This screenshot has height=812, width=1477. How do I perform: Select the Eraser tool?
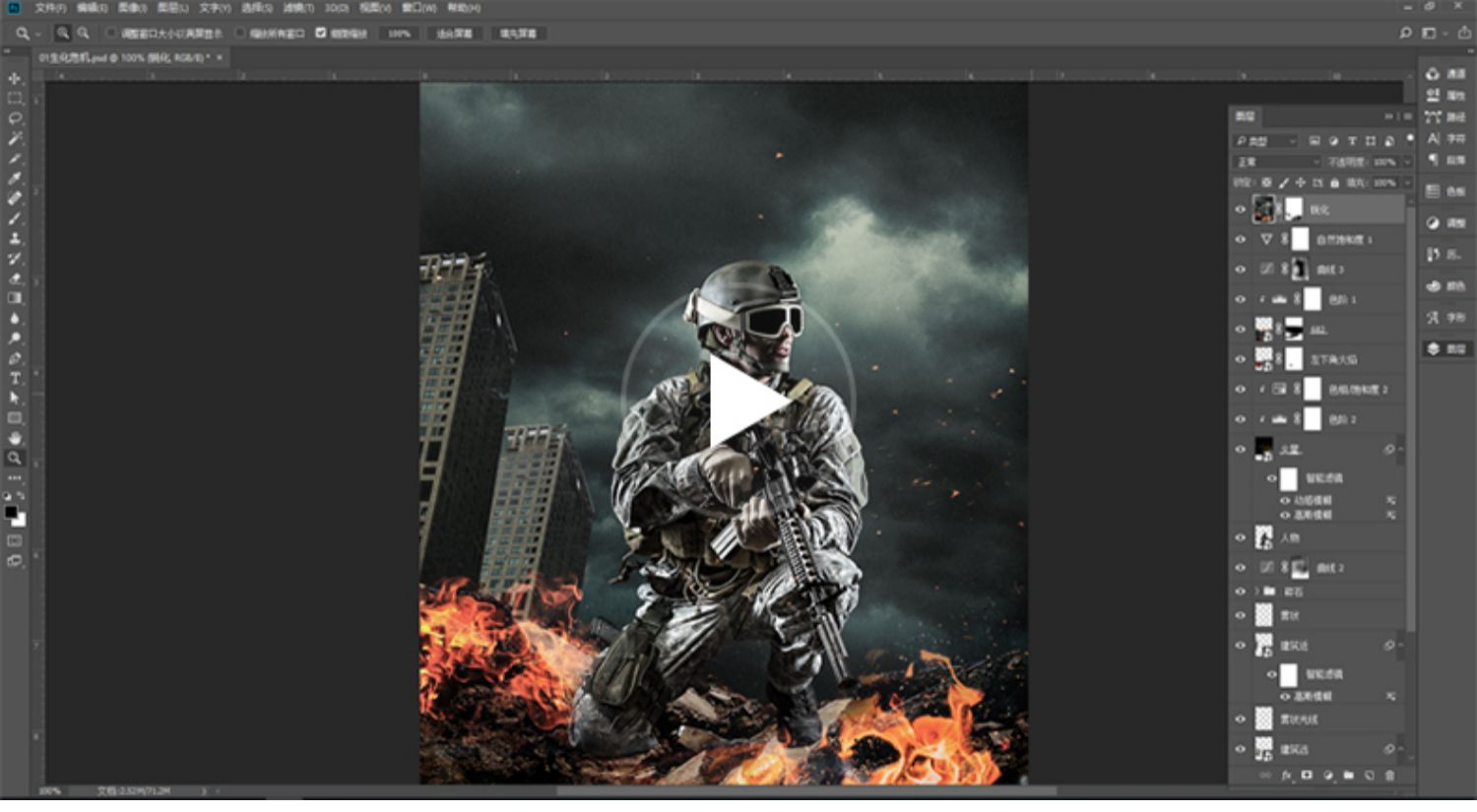[x=14, y=279]
